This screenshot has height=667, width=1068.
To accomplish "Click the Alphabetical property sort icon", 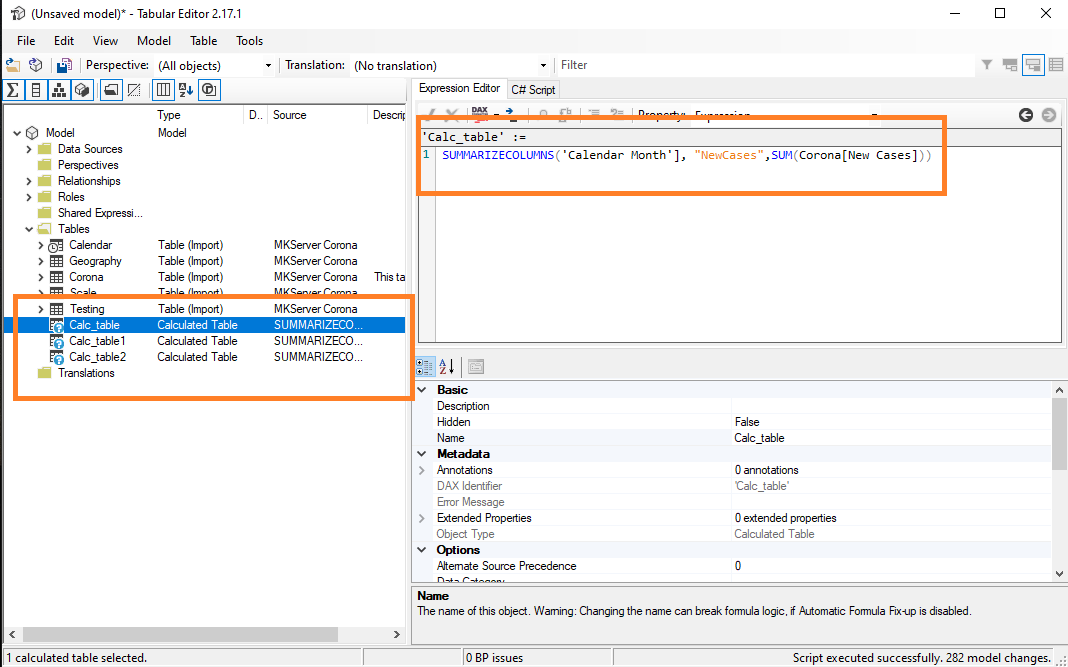I will pos(447,367).
